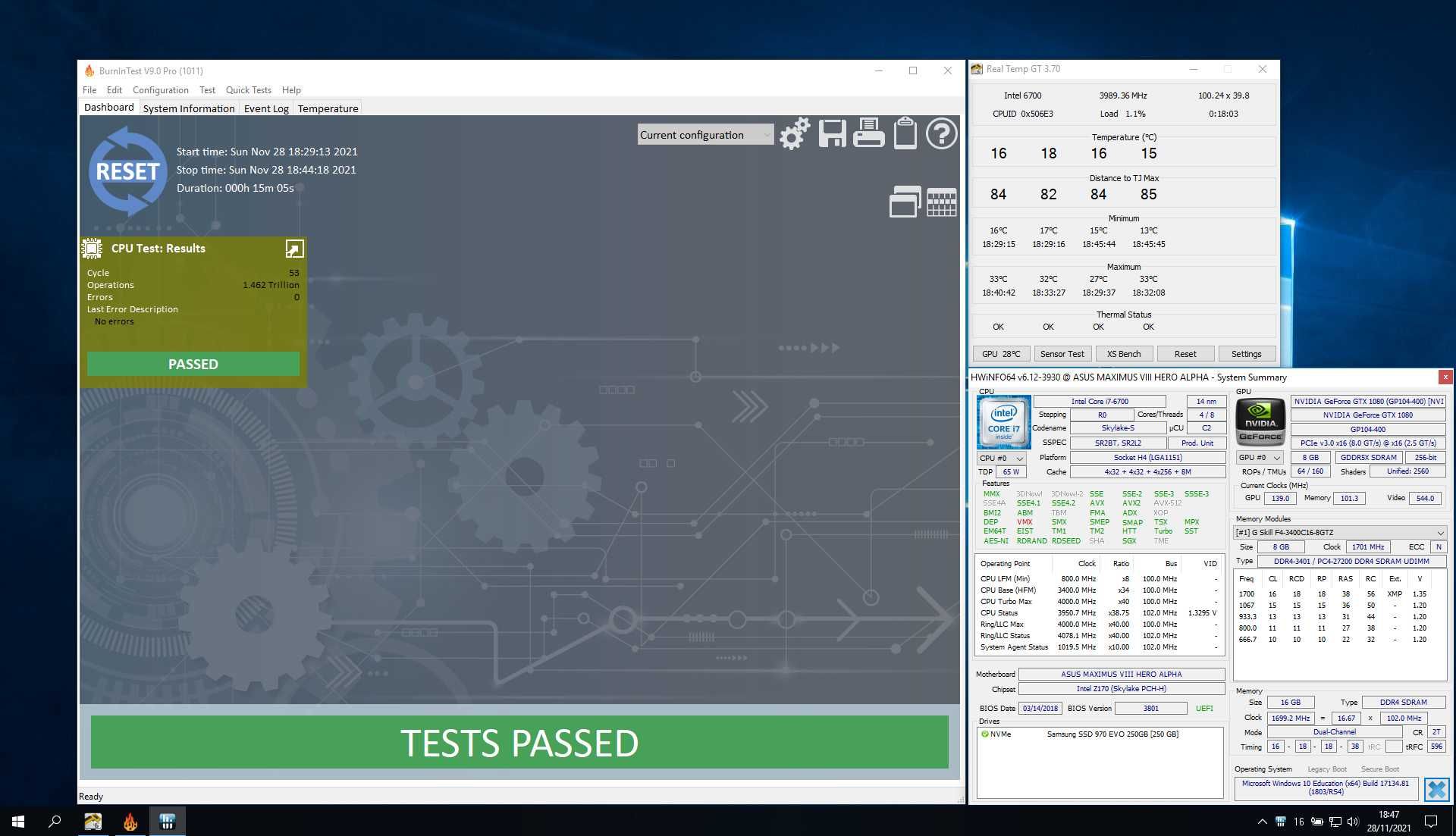Close HWiNFO summary with red X
Screen dimensions: 1456x836
(x=1445, y=377)
